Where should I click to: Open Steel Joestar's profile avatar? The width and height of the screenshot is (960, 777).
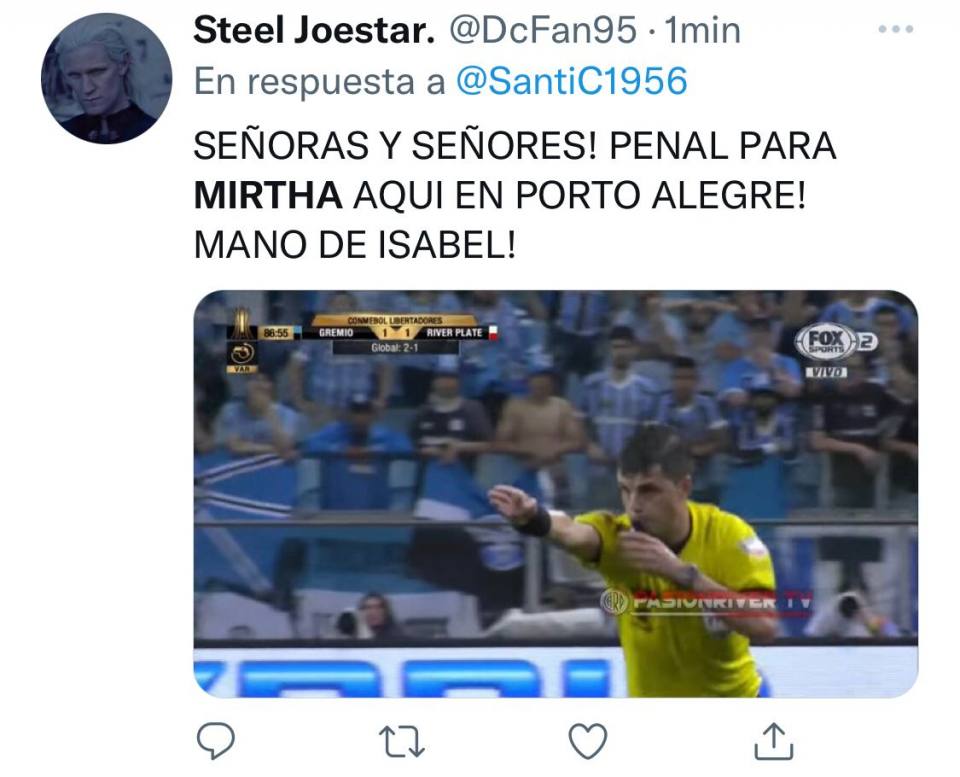(107, 78)
